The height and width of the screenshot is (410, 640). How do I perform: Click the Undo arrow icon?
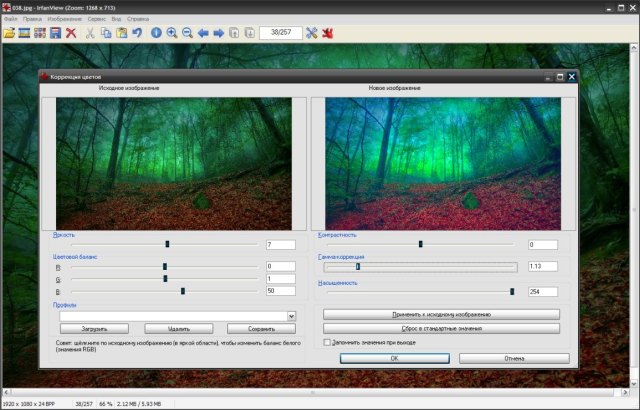click(137, 33)
